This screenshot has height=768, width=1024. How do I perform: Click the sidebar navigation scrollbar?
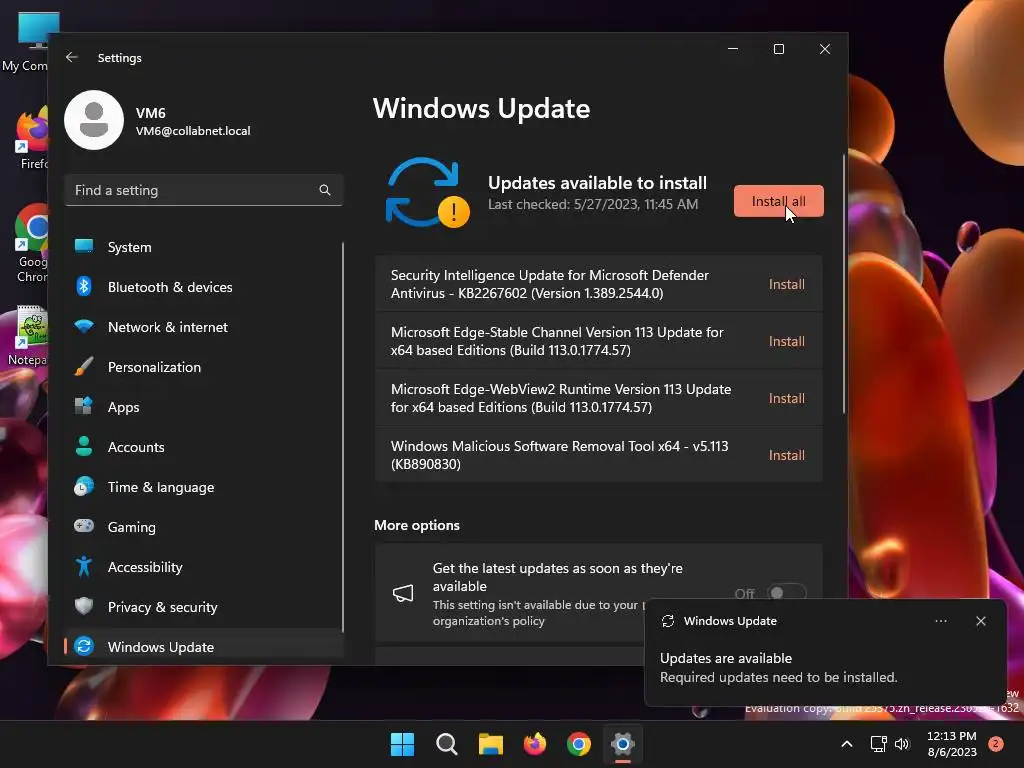(x=342, y=436)
